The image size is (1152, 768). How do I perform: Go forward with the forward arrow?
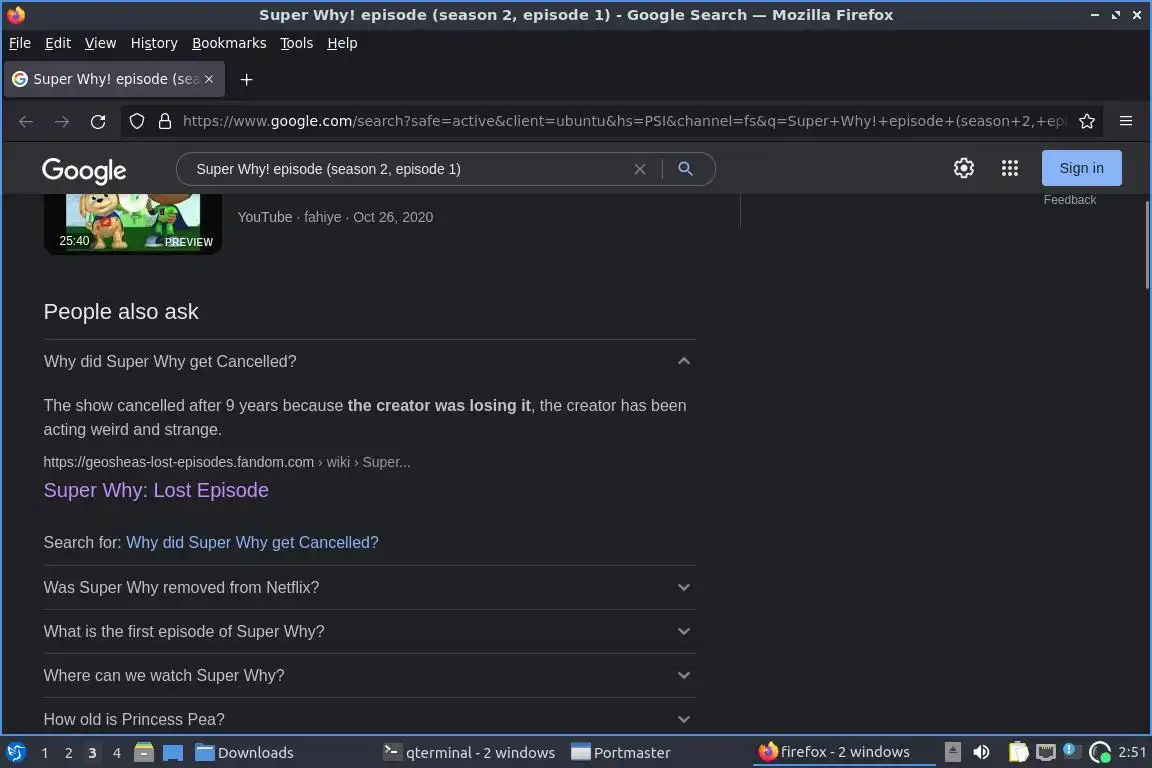coord(62,121)
